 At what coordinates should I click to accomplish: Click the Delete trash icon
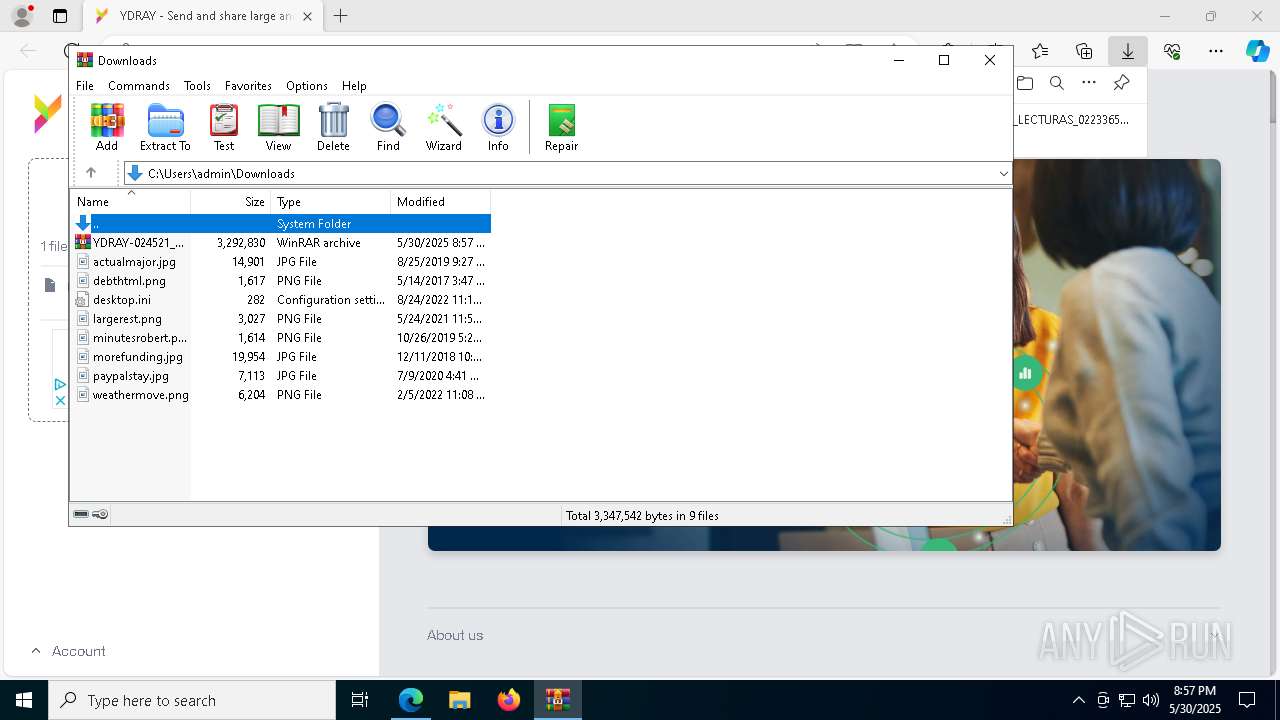pos(333,127)
